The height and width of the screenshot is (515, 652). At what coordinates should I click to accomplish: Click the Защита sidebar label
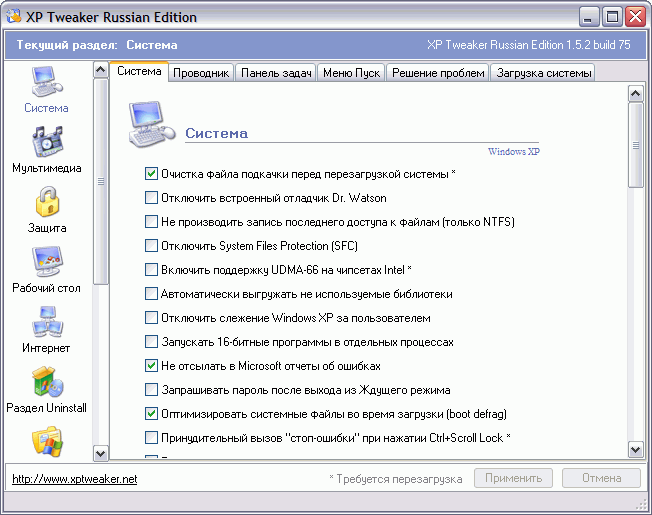click(x=47, y=228)
